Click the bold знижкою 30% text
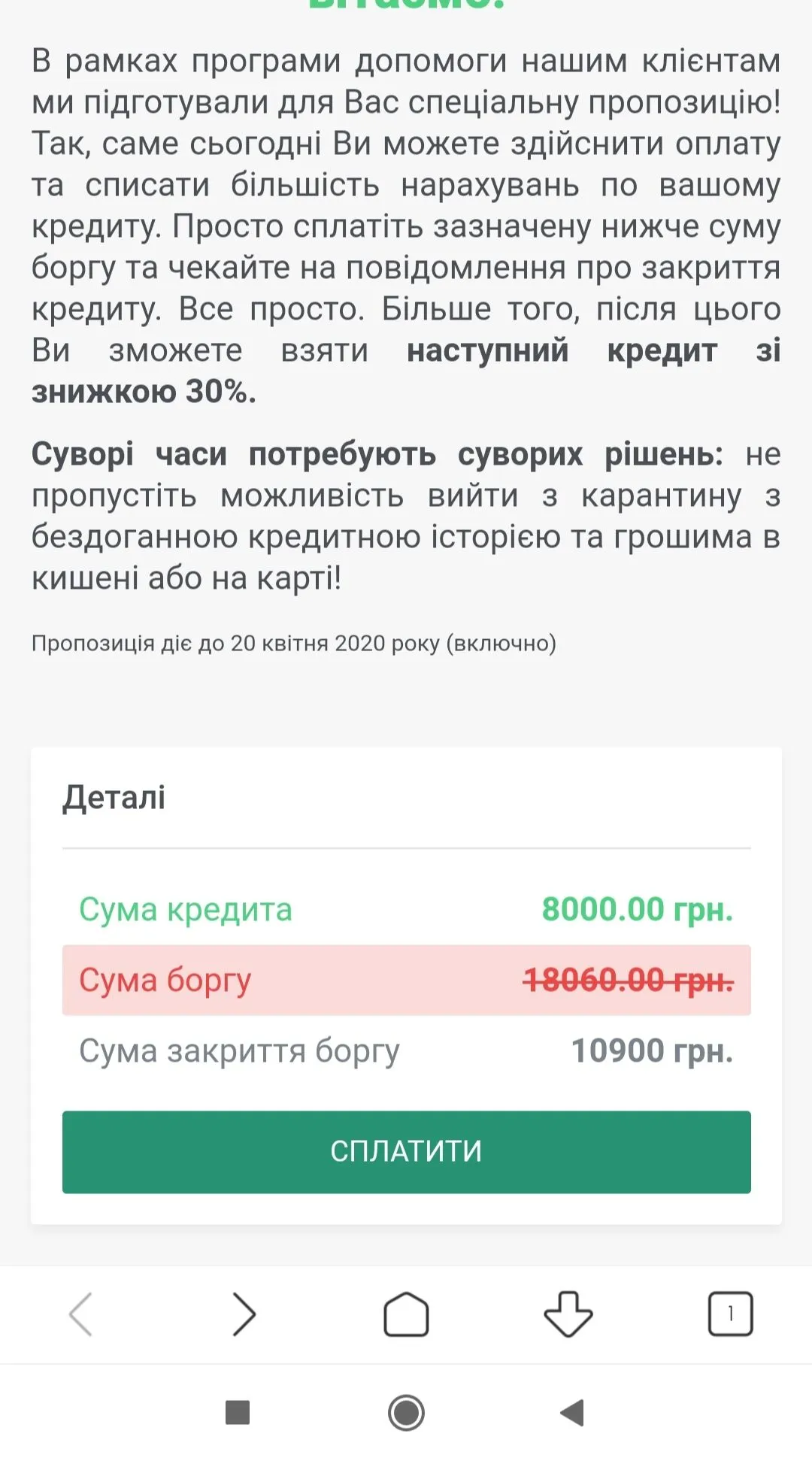This screenshot has height=1461, width=812. click(144, 392)
